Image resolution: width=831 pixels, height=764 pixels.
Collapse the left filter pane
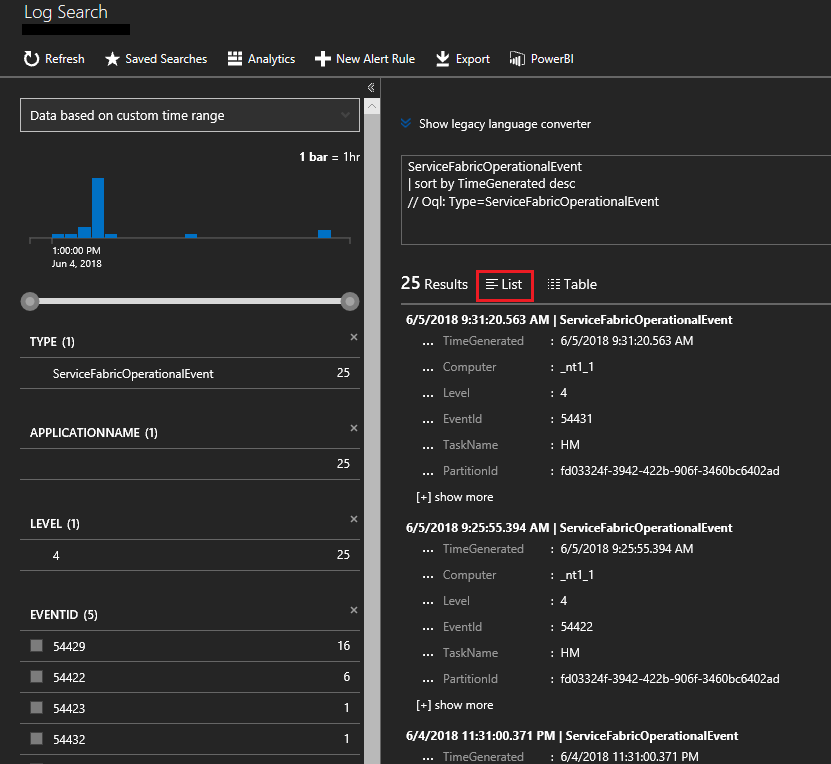click(x=371, y=88)
